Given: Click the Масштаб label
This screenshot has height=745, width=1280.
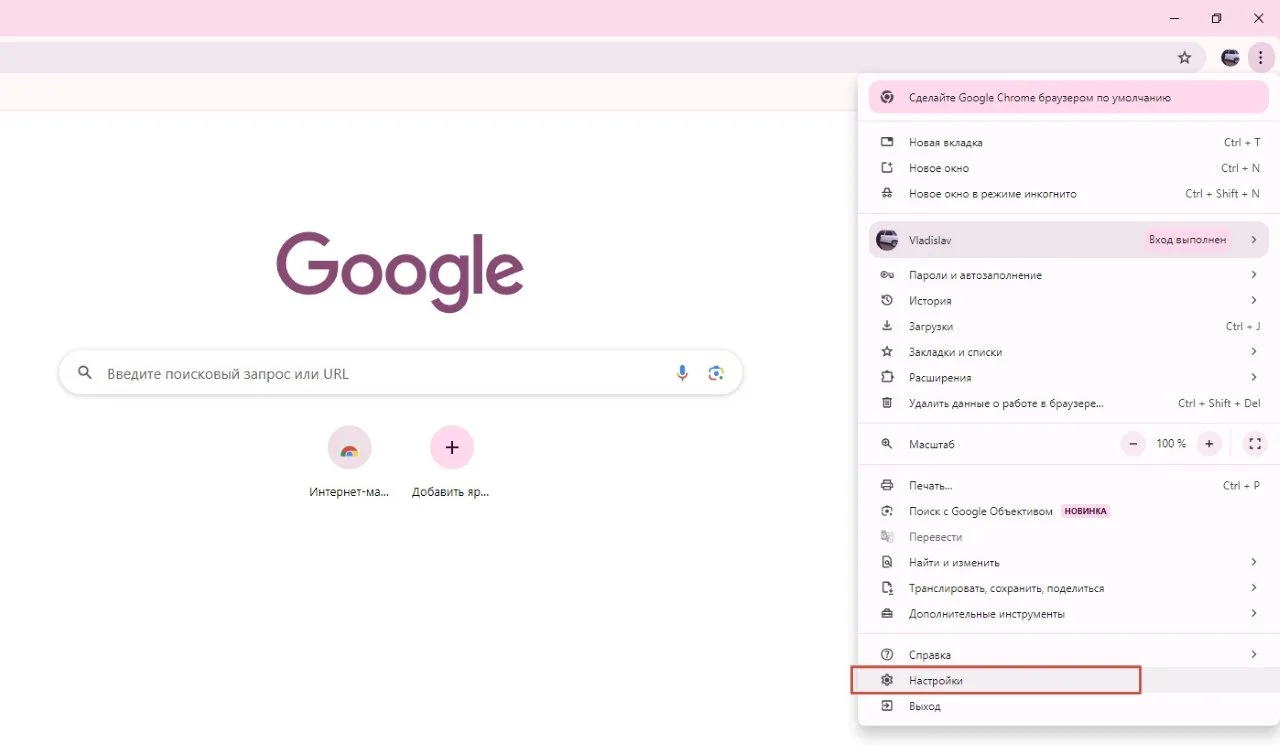Looking at the screenshot, I should 932,444.
